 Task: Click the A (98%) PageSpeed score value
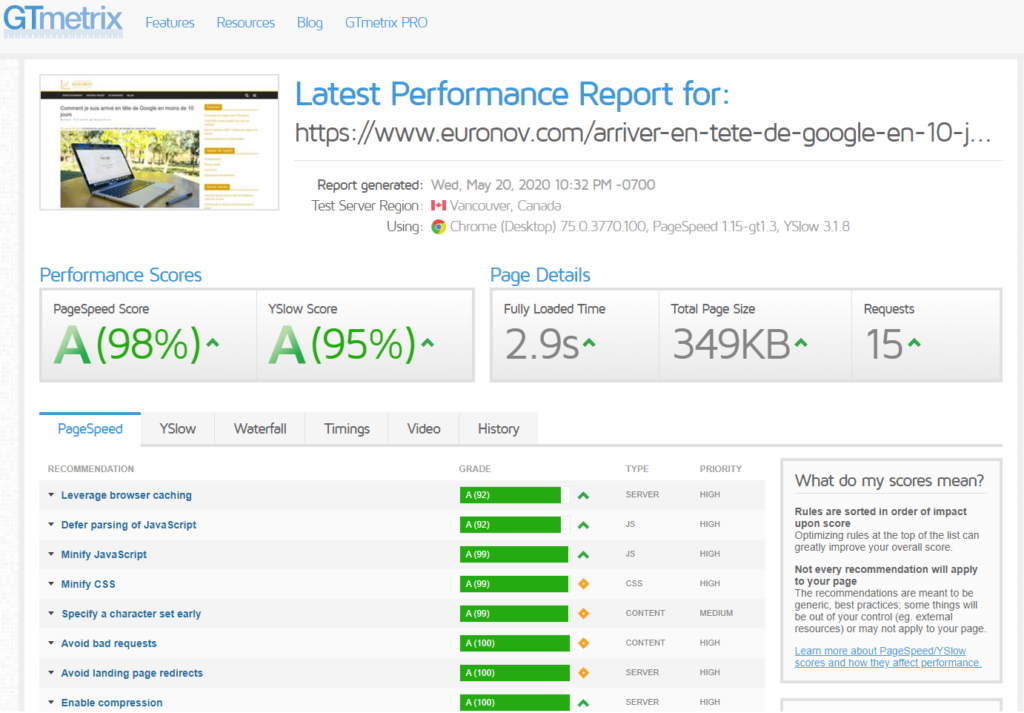127,344
